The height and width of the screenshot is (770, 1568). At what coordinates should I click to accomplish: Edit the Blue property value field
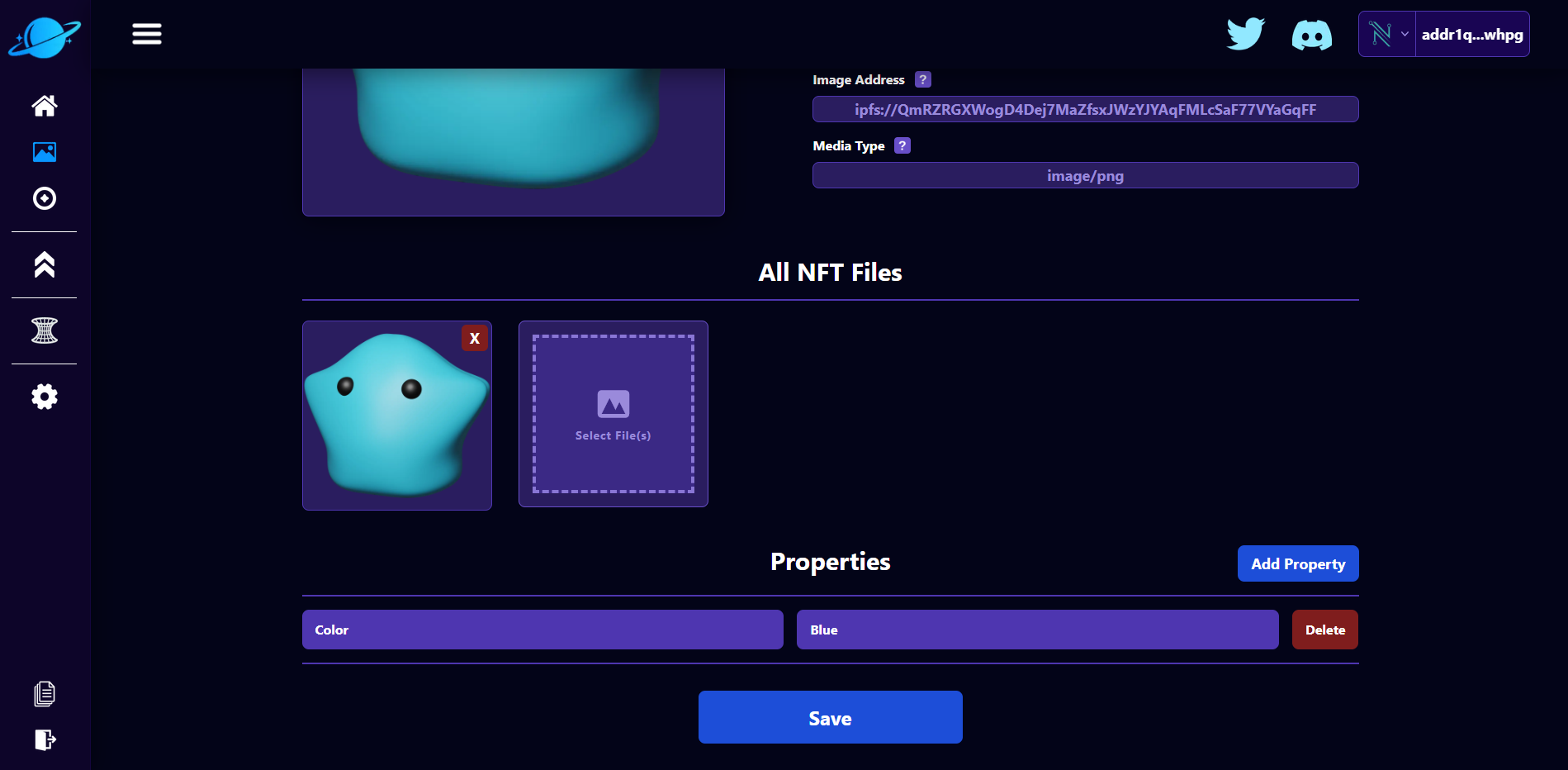pos(1038,630)
